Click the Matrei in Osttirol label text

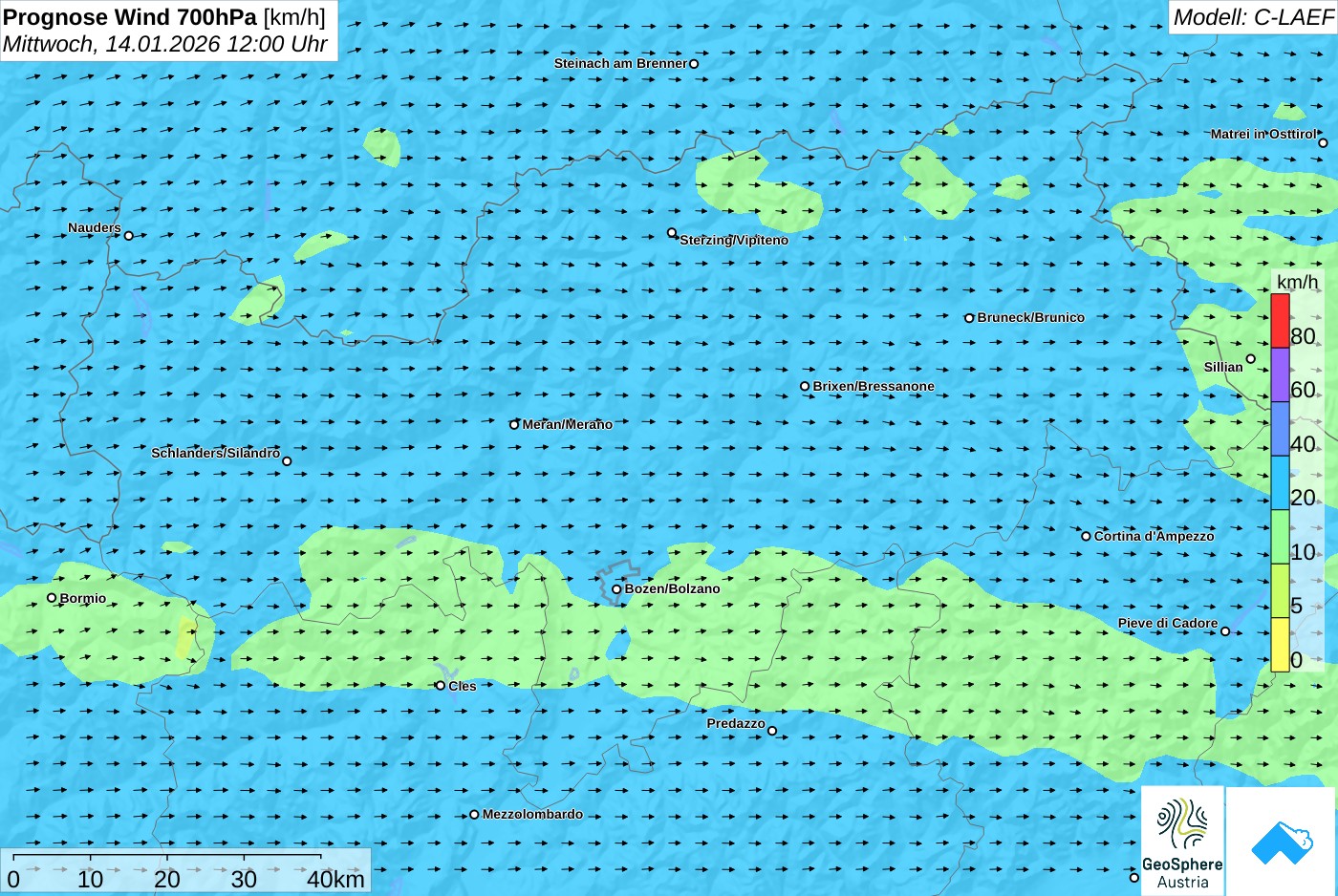(x=1263, y=134)
